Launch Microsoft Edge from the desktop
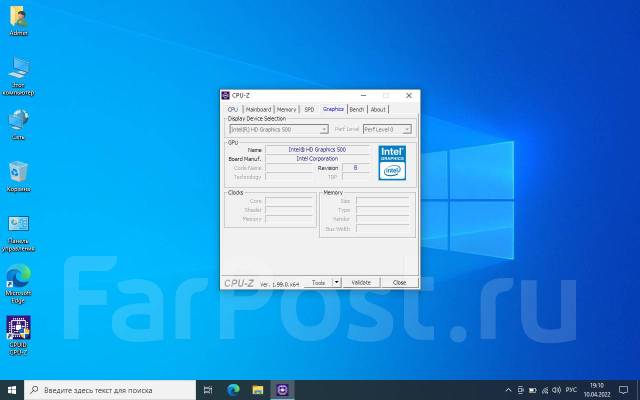Image resolution: width=640 pixels, height=400 pixels. [x=18, y=277]
